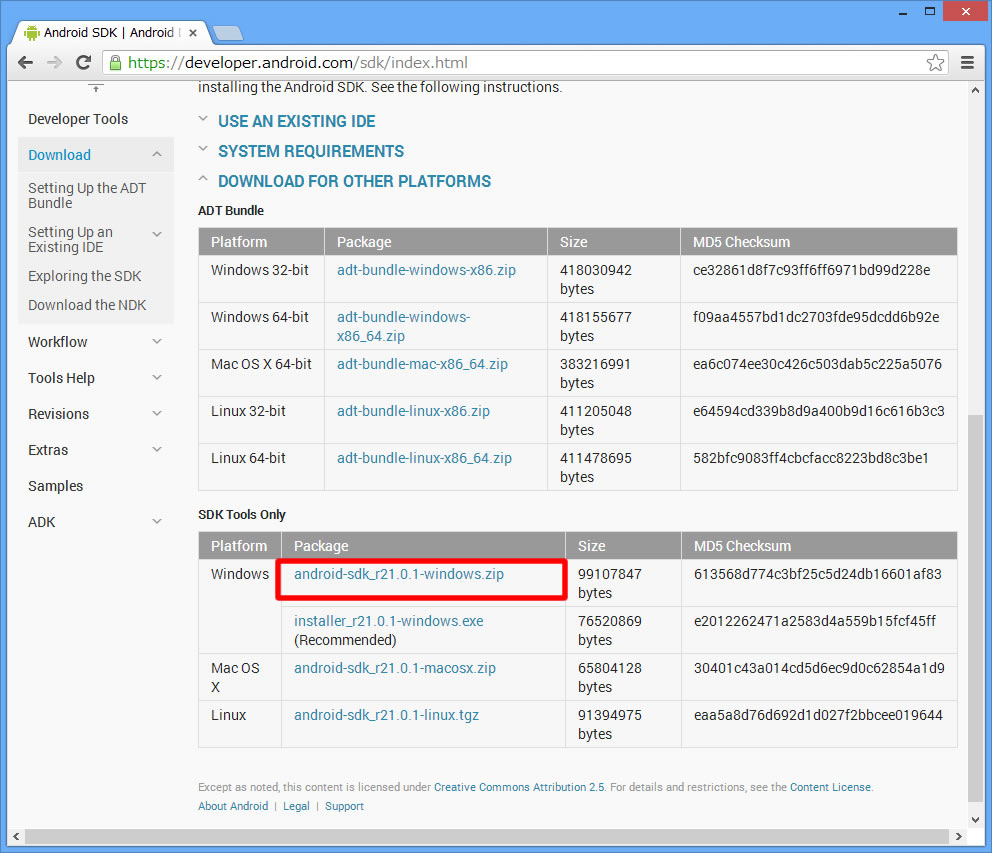This screenshot has width=992, height=853.
Task: Click the vertical scrollbar thumb
Action: click(x=975, y=608)
